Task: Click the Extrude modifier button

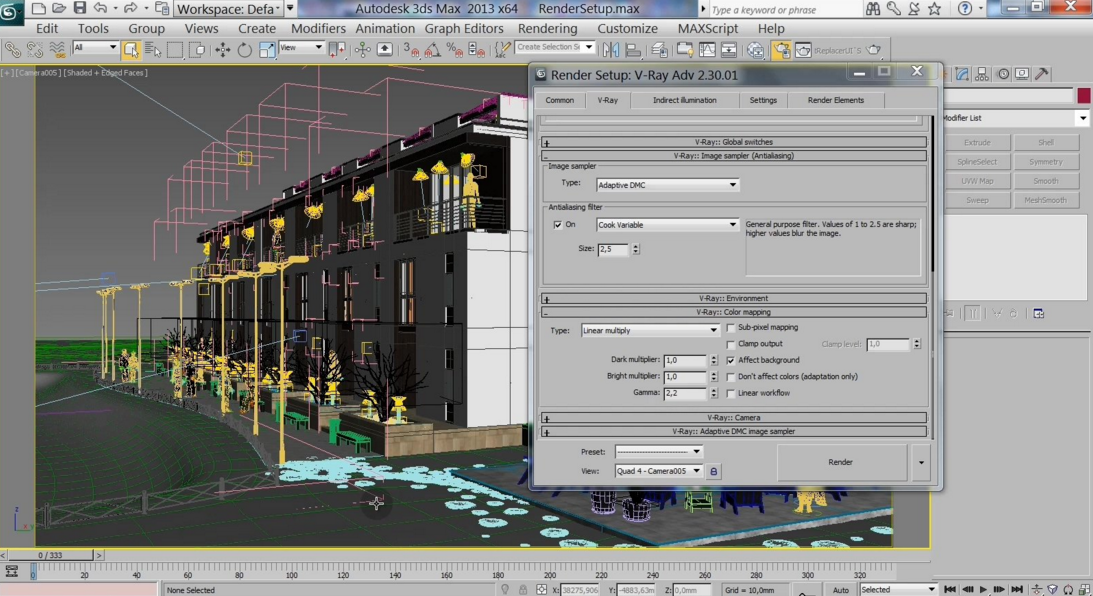Action: coord(977,143)
